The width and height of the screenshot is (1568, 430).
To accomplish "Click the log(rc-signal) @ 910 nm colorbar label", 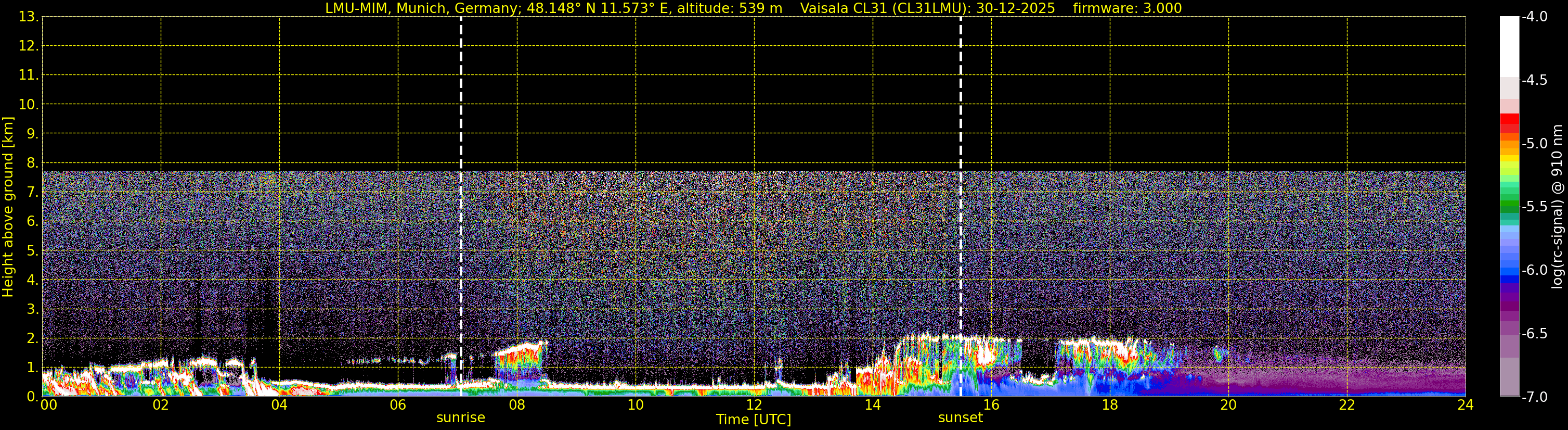I will 1557,207.
